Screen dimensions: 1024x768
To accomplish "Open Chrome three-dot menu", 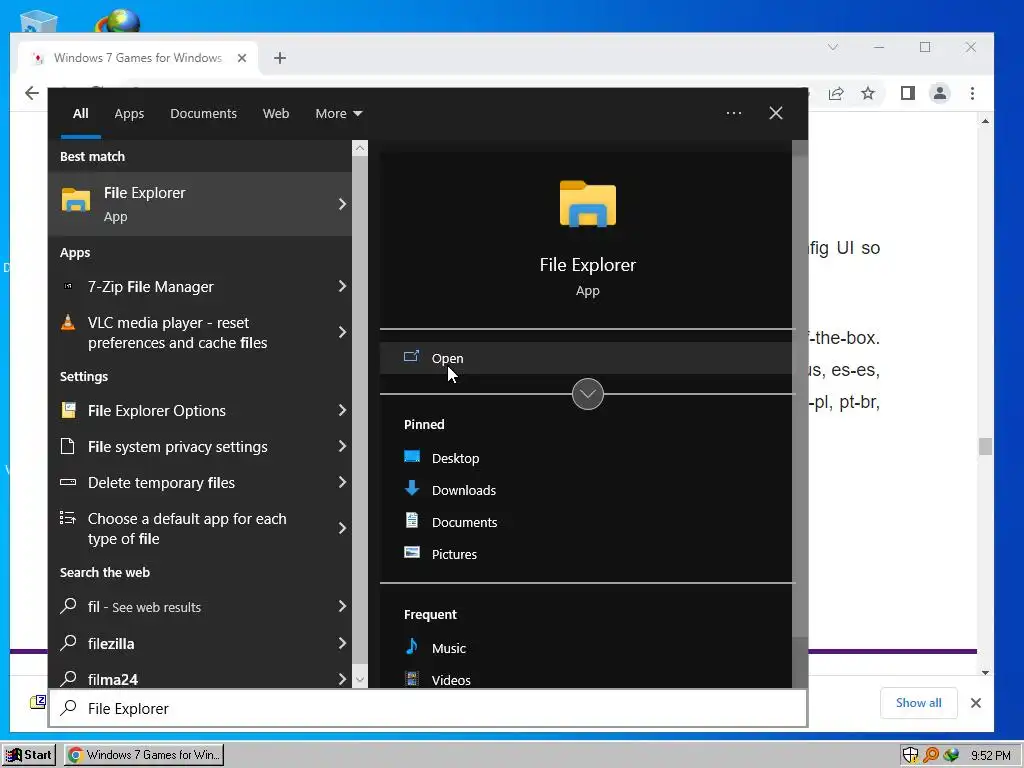I will point(972,93).
